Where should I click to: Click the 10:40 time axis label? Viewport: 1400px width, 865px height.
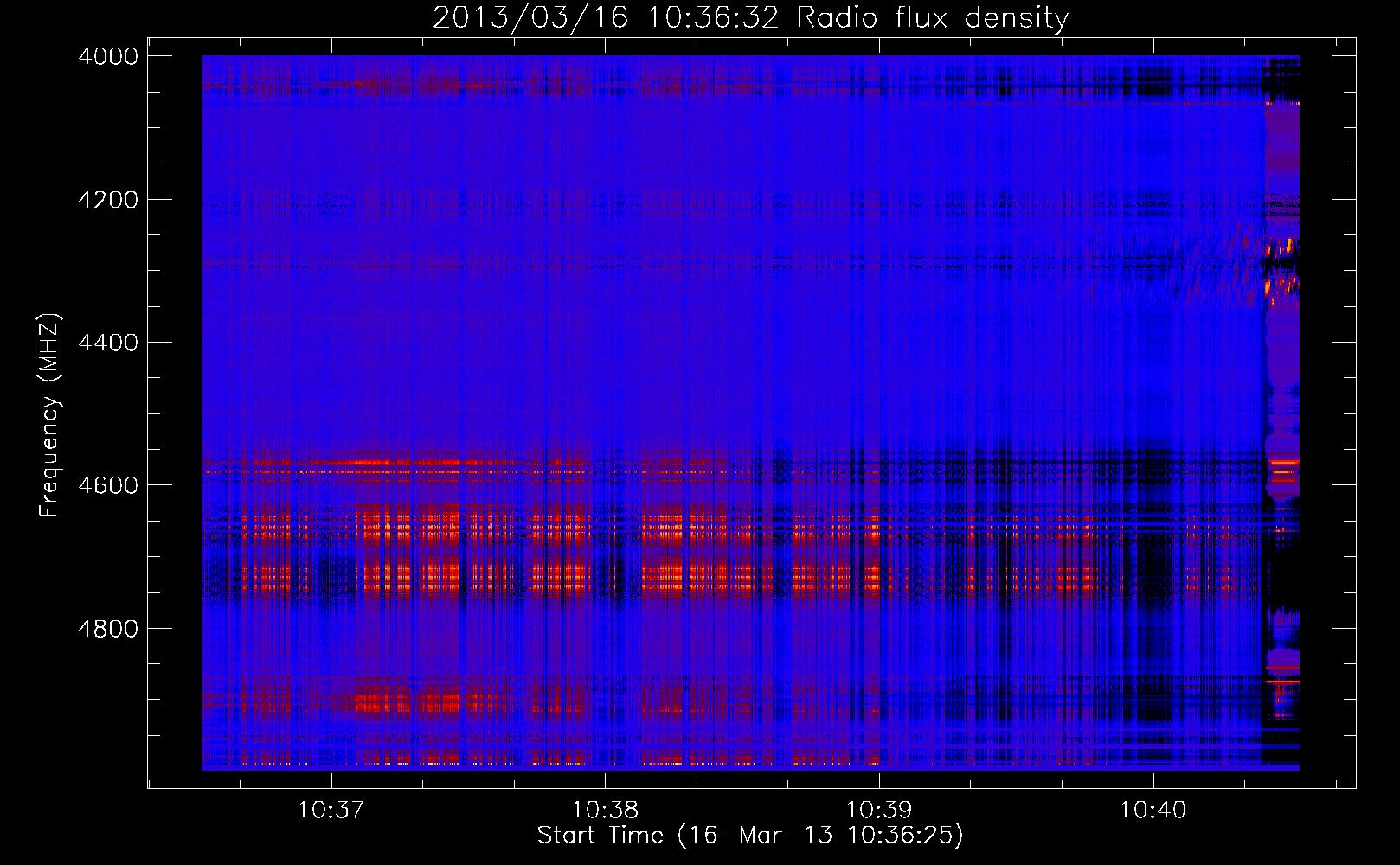coord(1153,811)
